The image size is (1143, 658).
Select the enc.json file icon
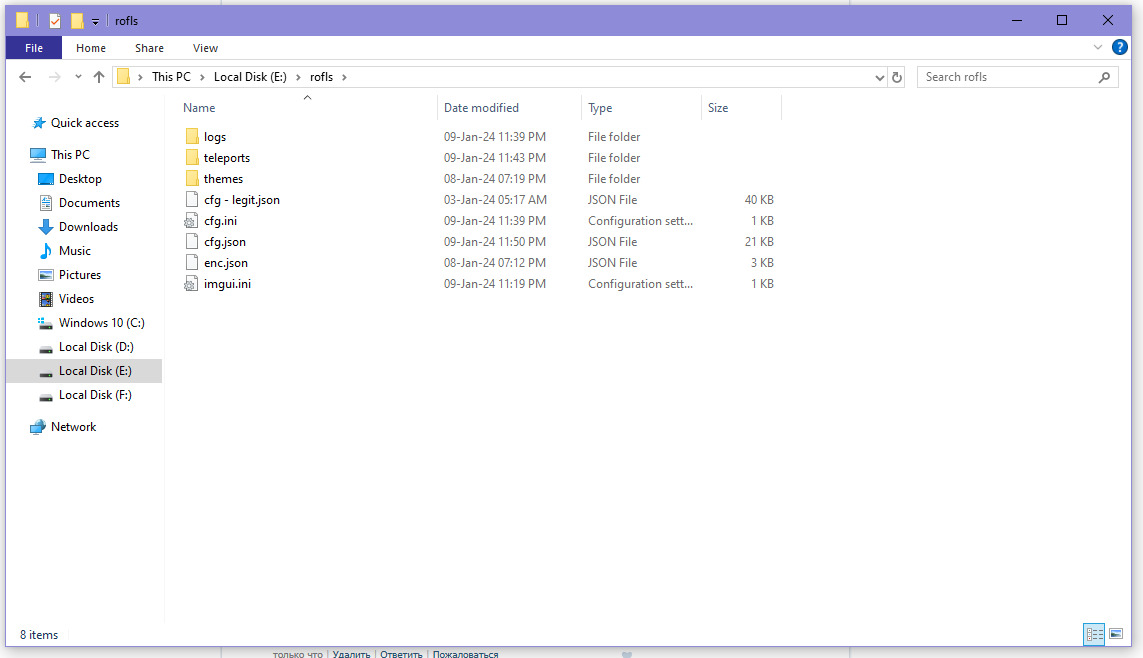[x=192, y=262]
